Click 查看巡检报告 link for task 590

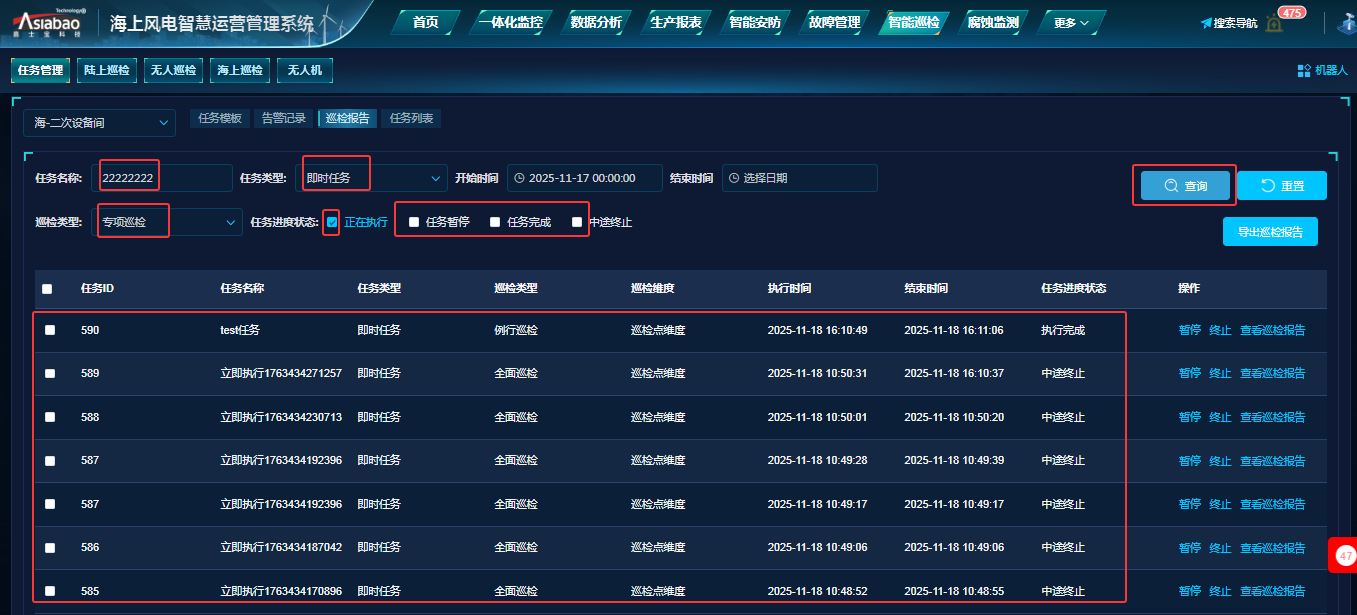[x=1272, y=330]
